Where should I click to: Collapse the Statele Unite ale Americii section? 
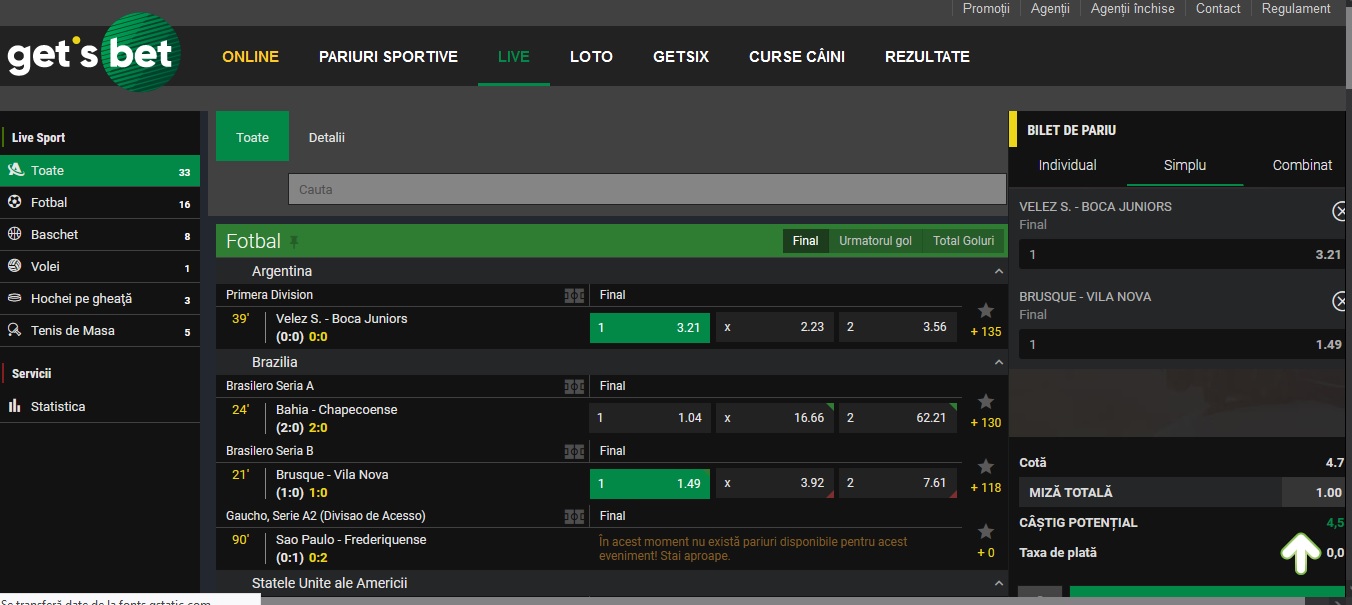coord(998,584)
